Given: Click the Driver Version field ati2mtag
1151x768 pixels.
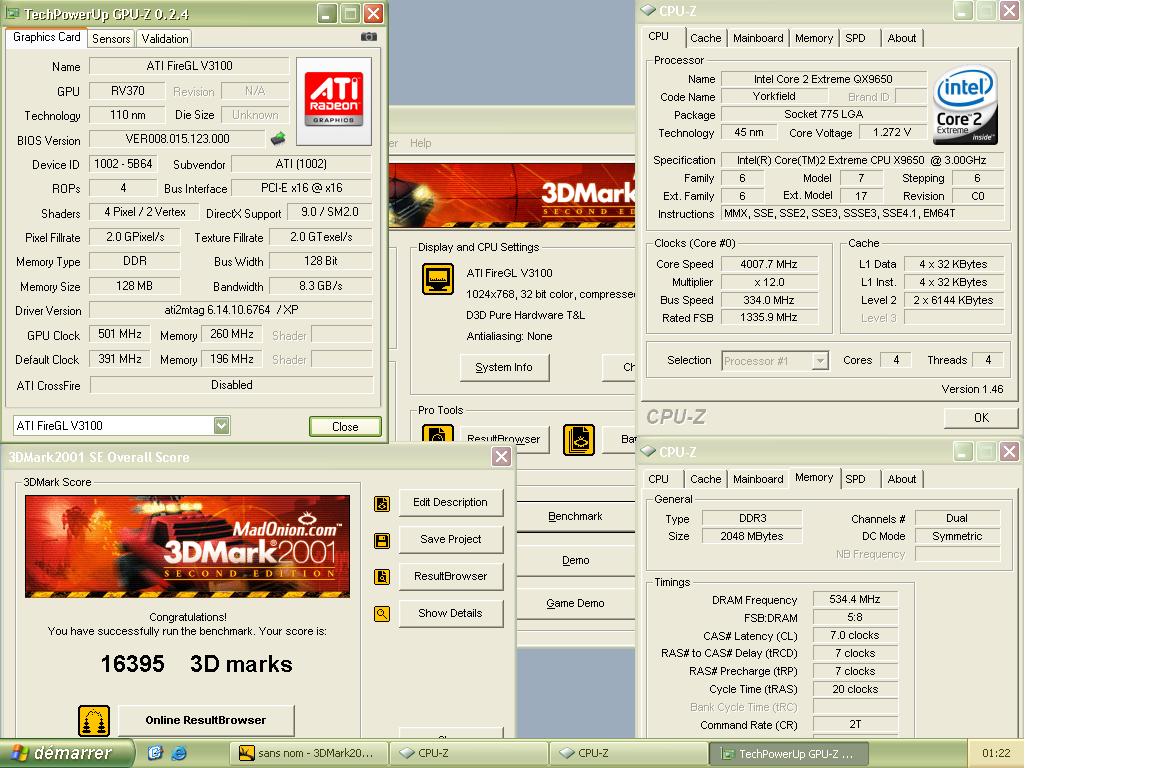Looking at the screenshot, I should [230, 310].
